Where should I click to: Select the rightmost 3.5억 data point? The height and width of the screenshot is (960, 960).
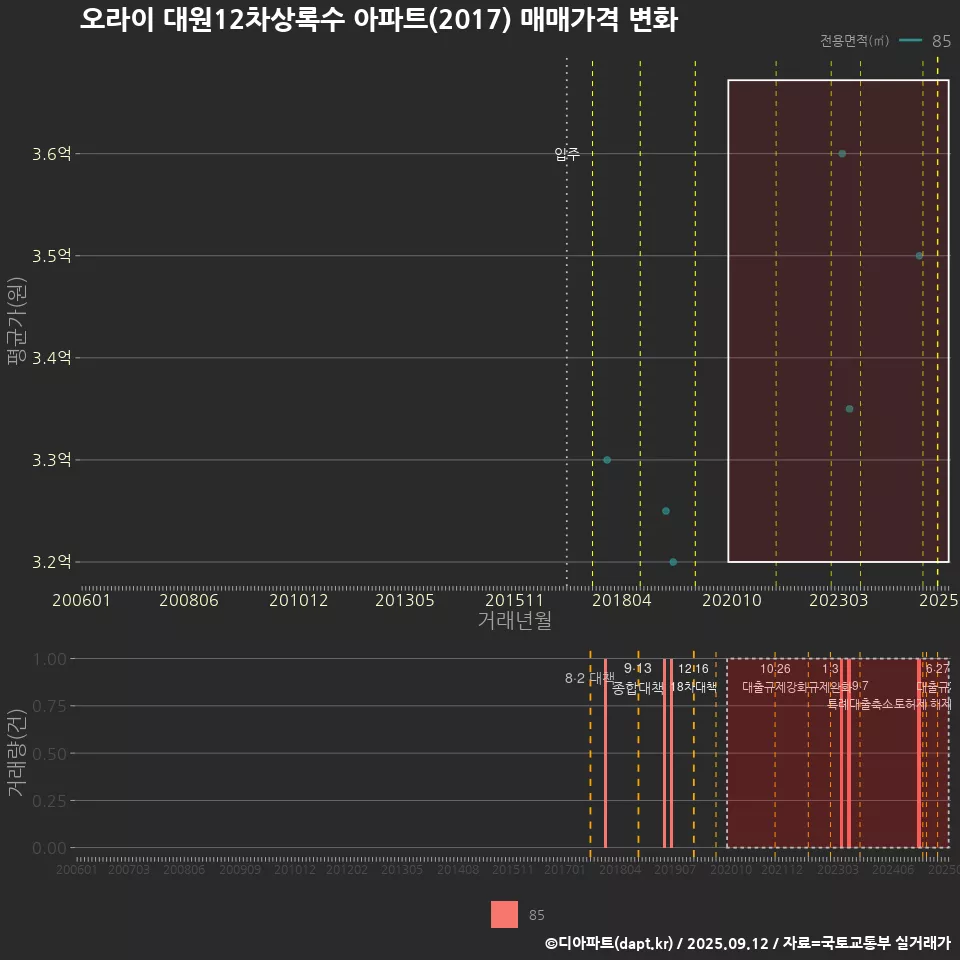click(x=918, y=256)
